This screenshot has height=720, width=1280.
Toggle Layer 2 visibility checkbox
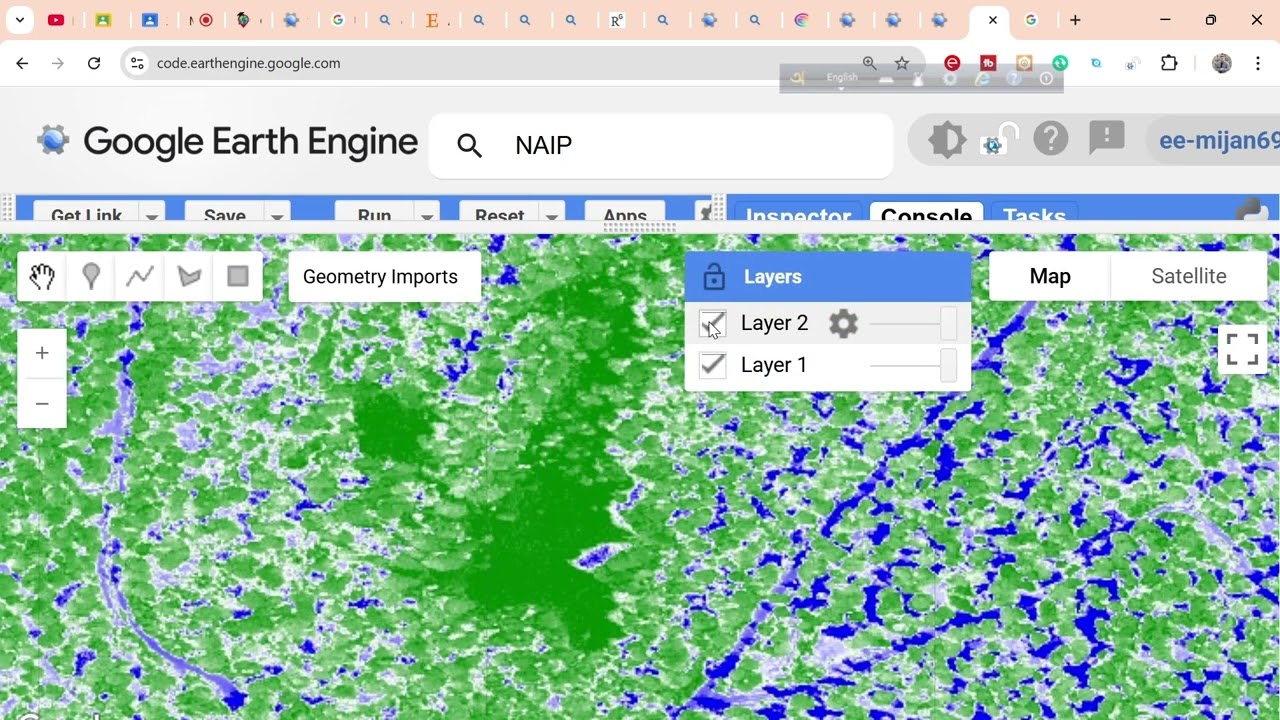[712, 323]
